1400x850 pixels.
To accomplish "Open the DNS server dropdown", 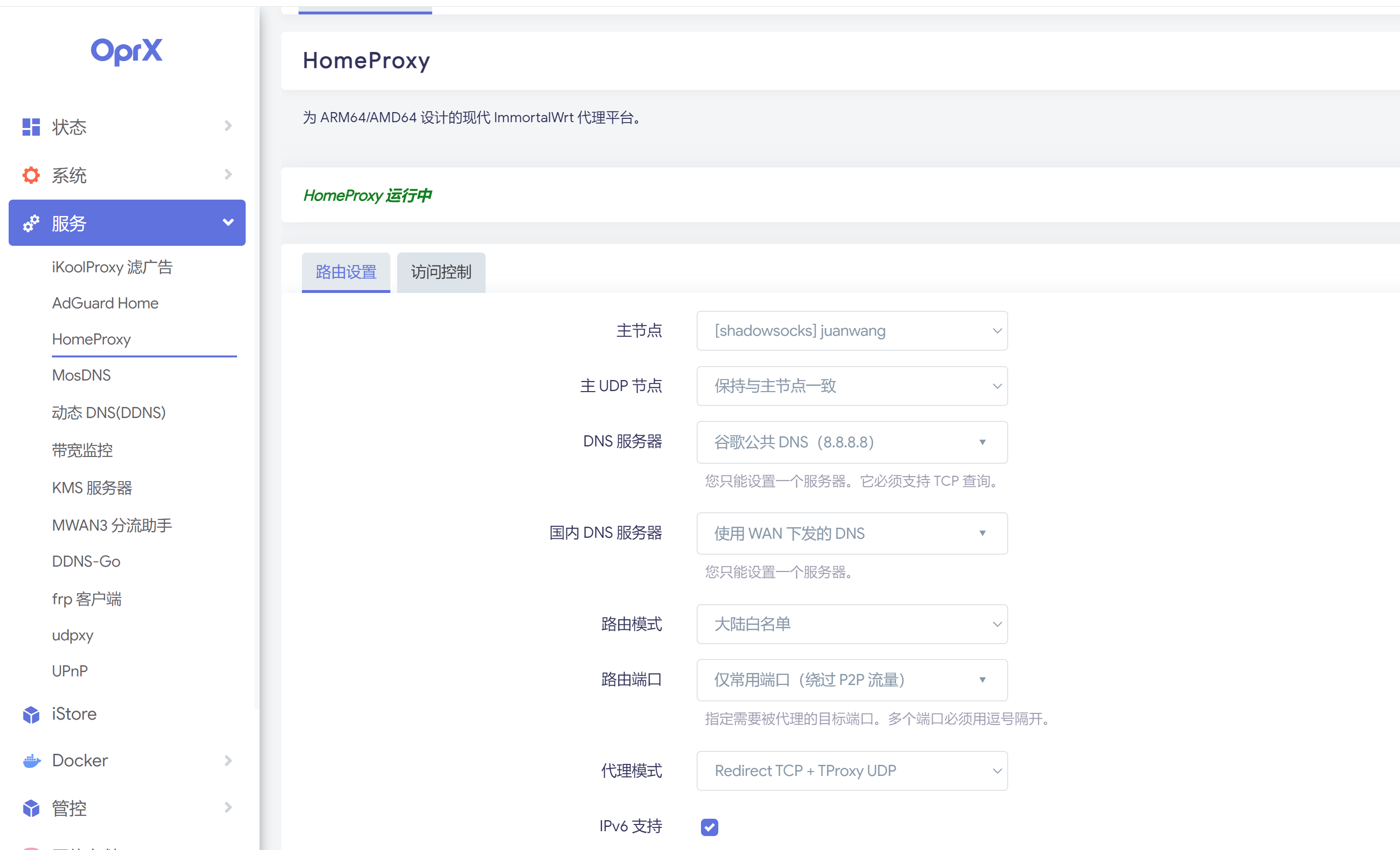I will point(851,443).
